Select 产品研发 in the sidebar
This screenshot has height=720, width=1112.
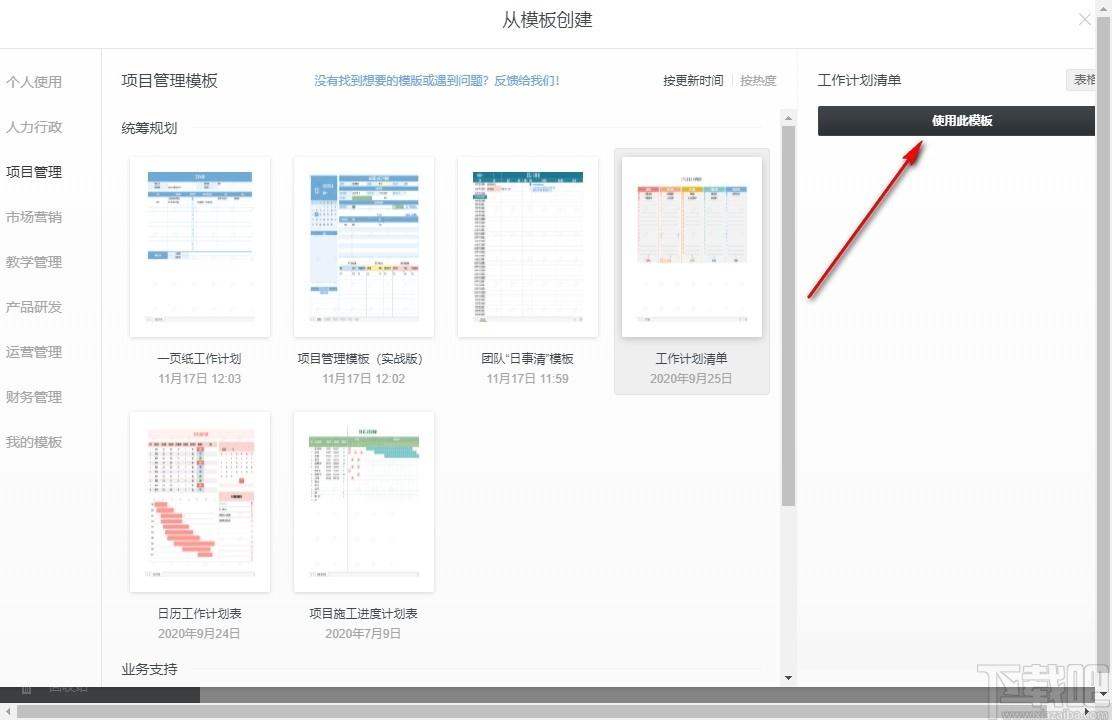coord(34,307)
